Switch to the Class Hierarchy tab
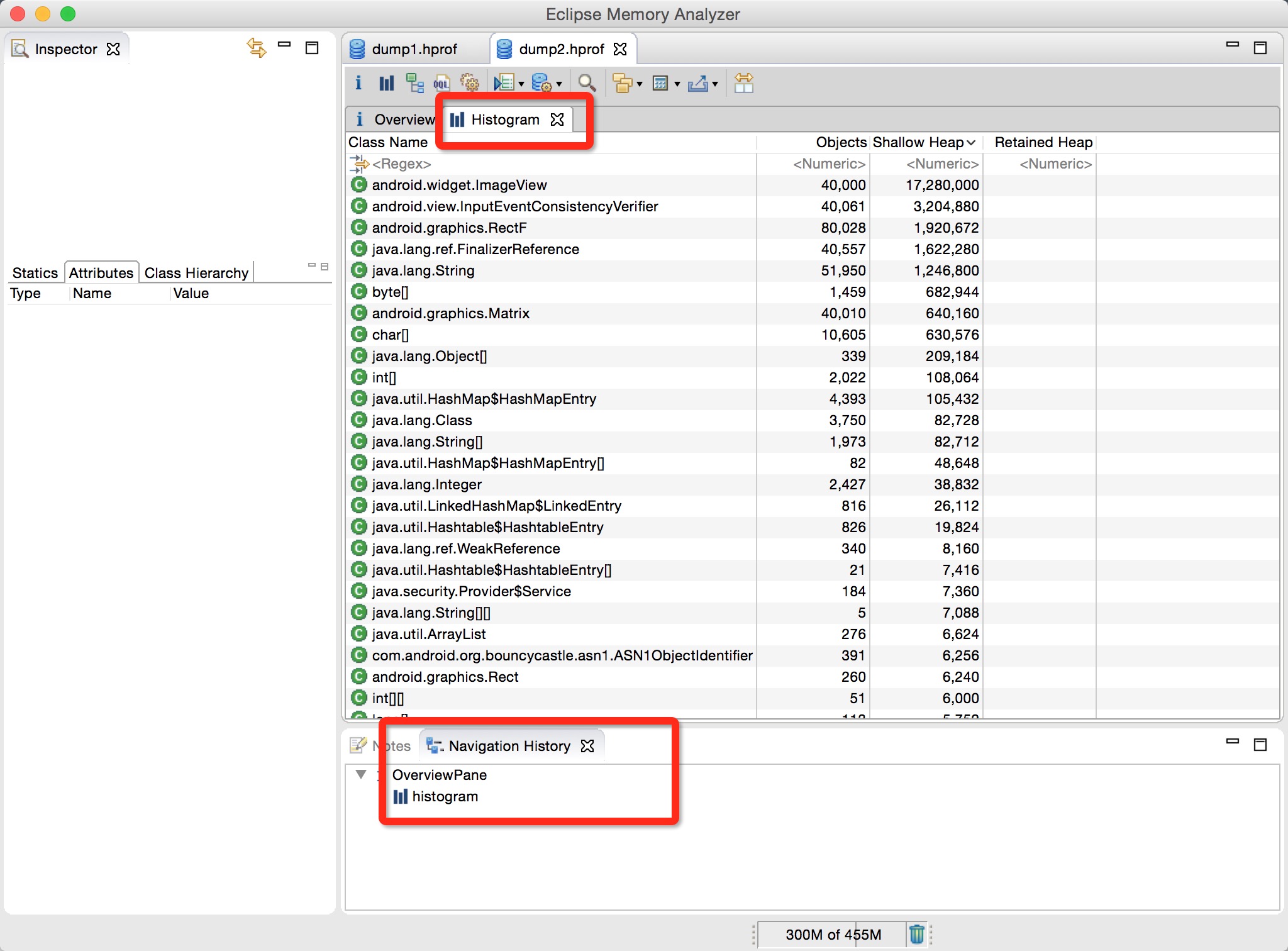 click(x=196, y=273)
